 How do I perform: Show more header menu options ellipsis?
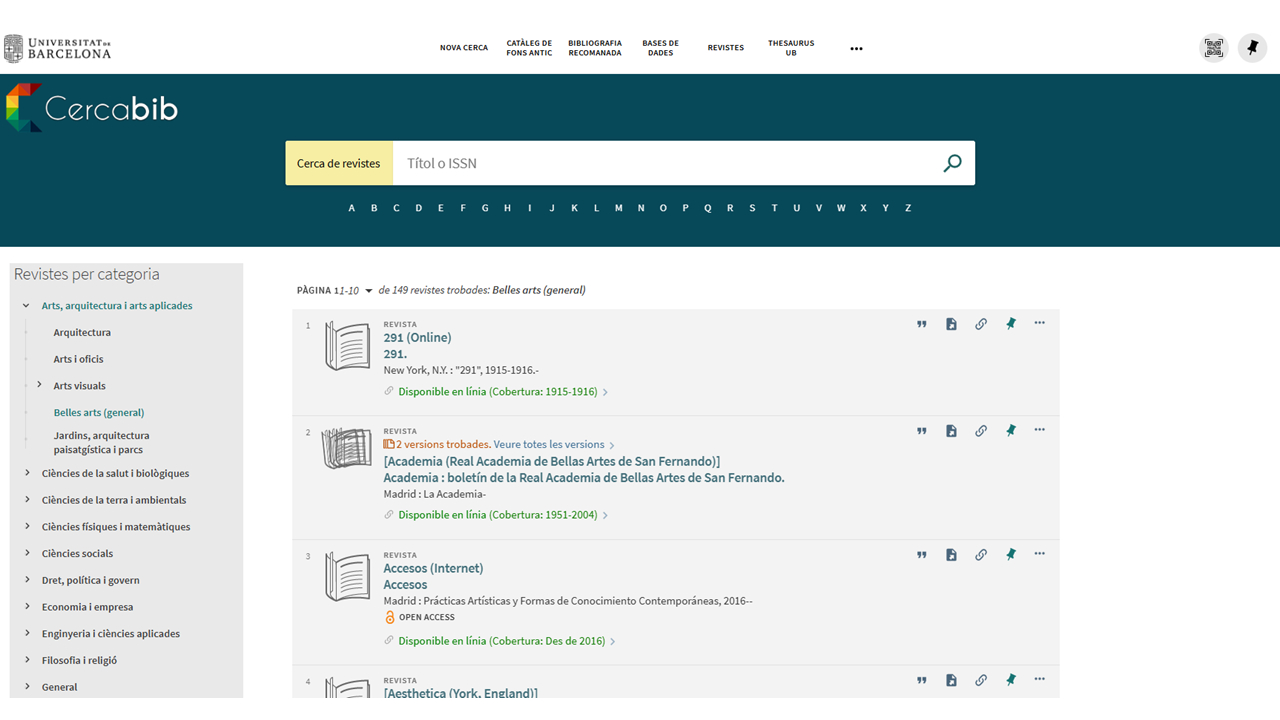(856, 48)
